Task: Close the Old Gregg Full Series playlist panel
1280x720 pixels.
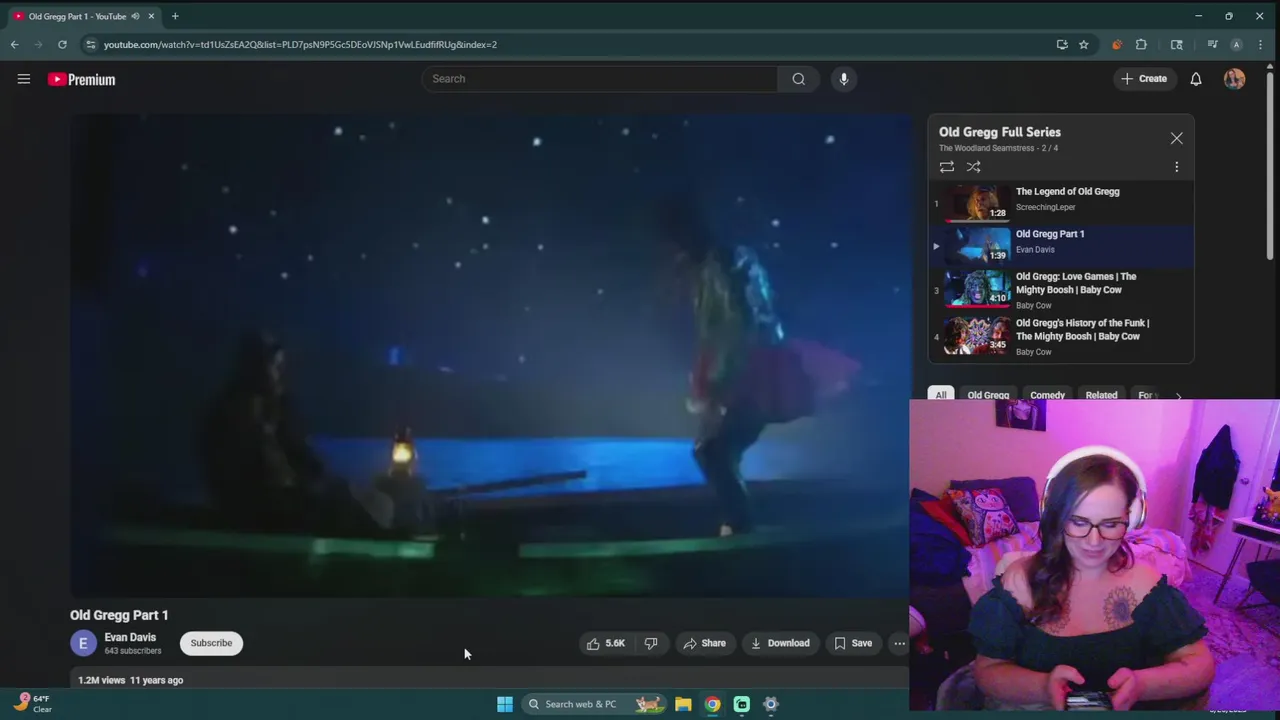Action: [1176, 138]
